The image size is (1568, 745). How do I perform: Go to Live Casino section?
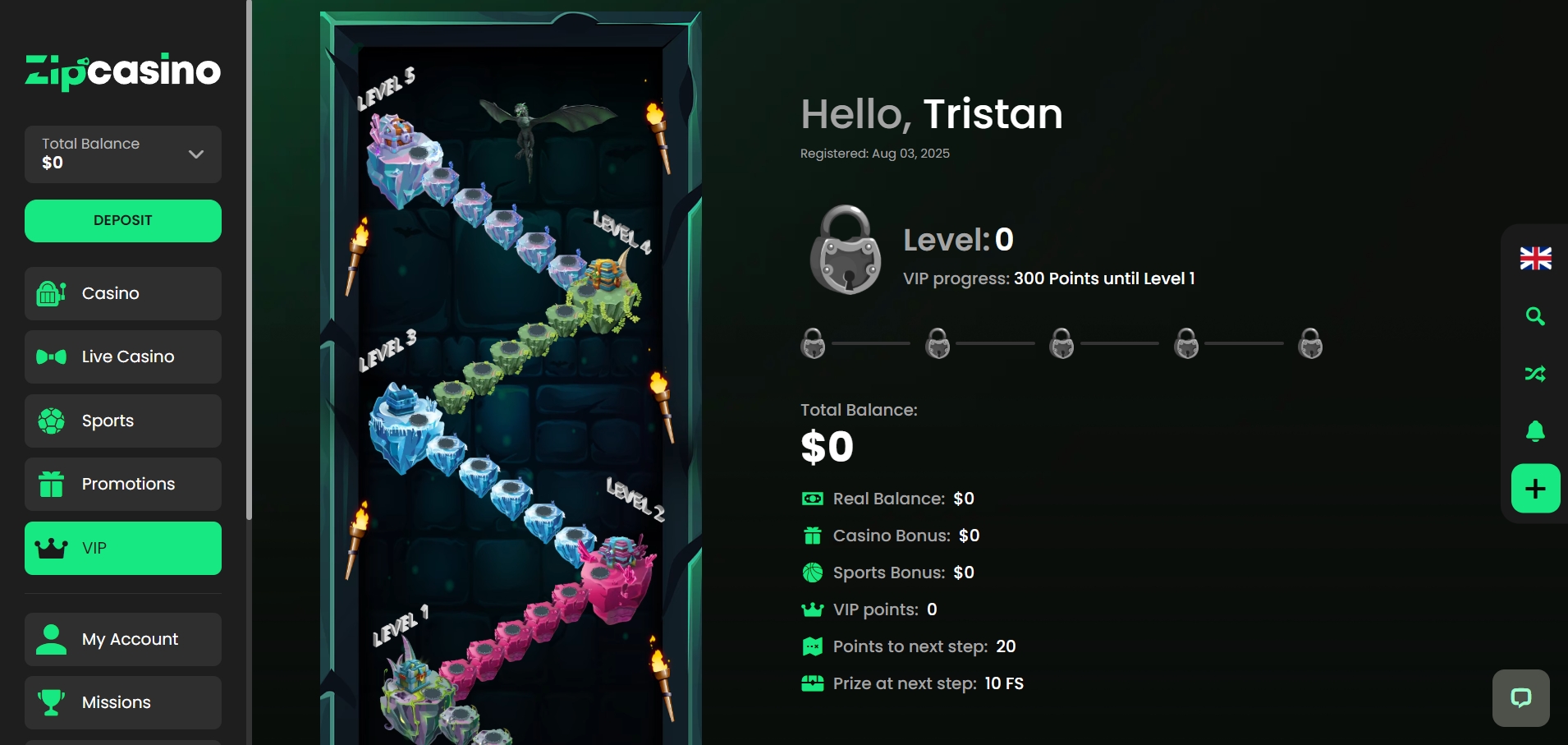coord(123,356)
